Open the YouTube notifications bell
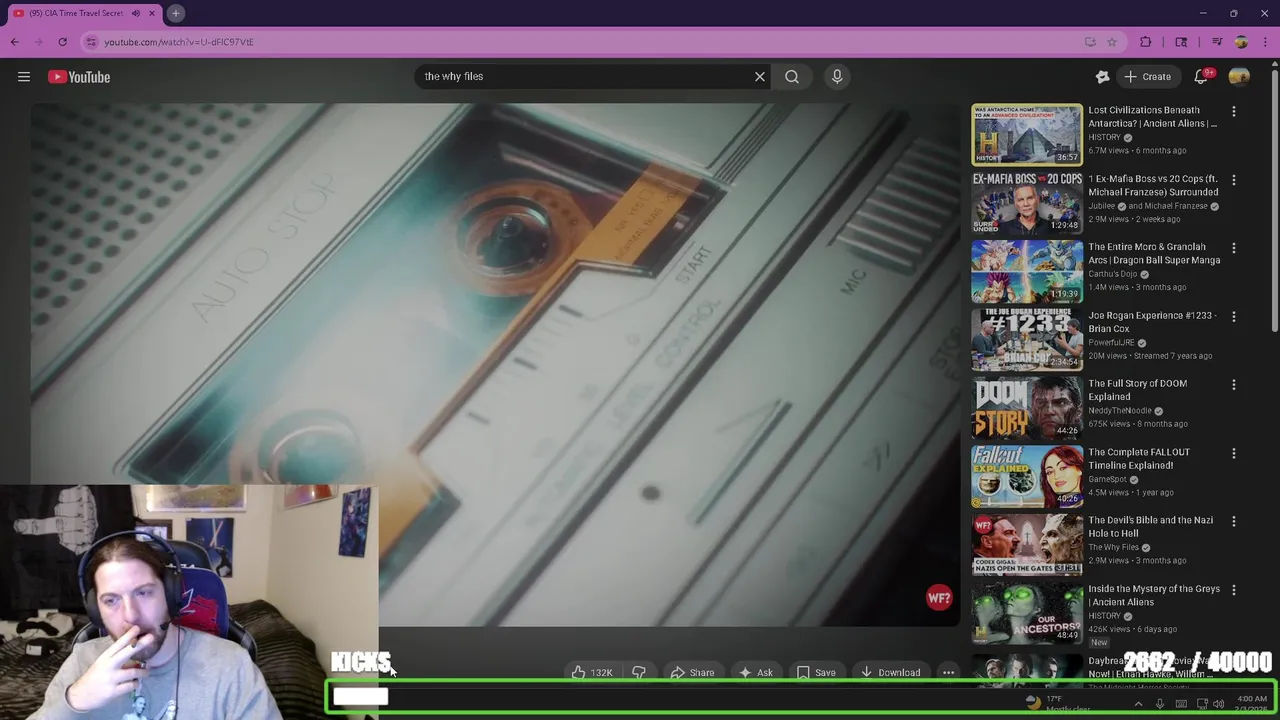 tap(1201, 77)
